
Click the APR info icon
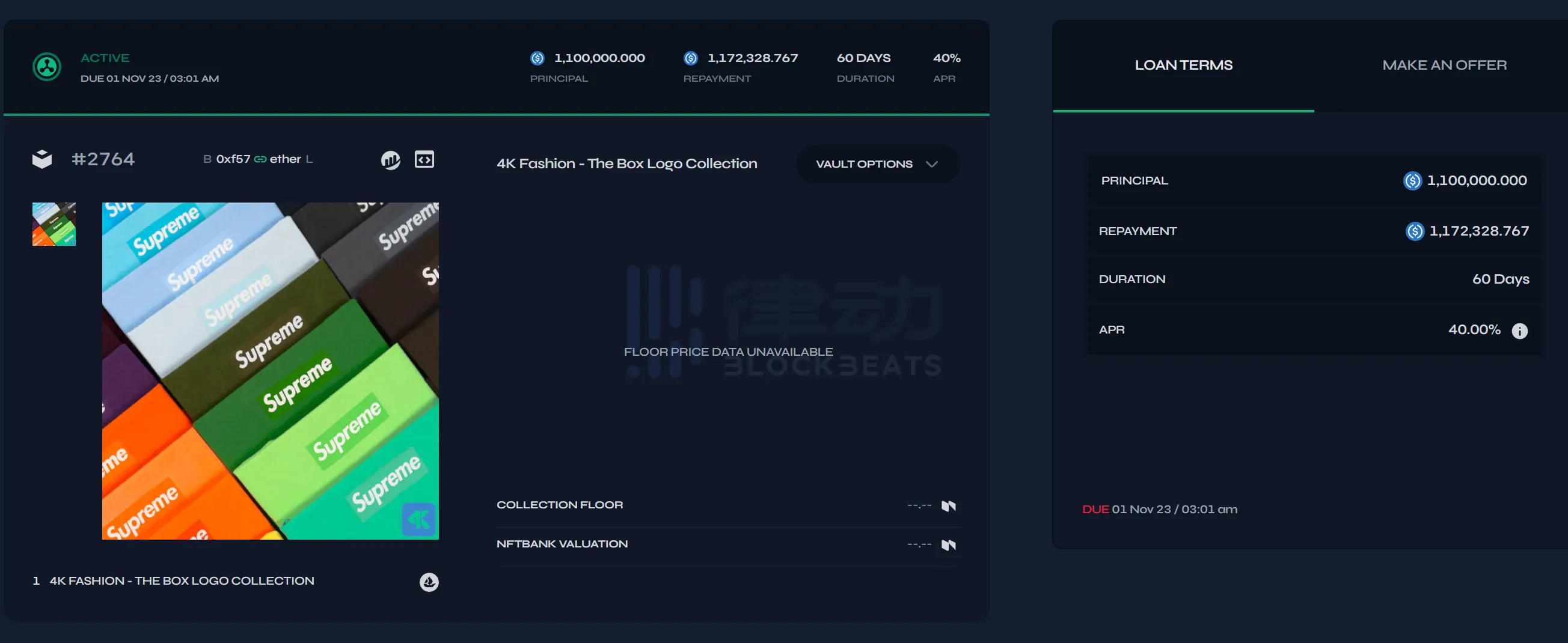[1519, 331]
